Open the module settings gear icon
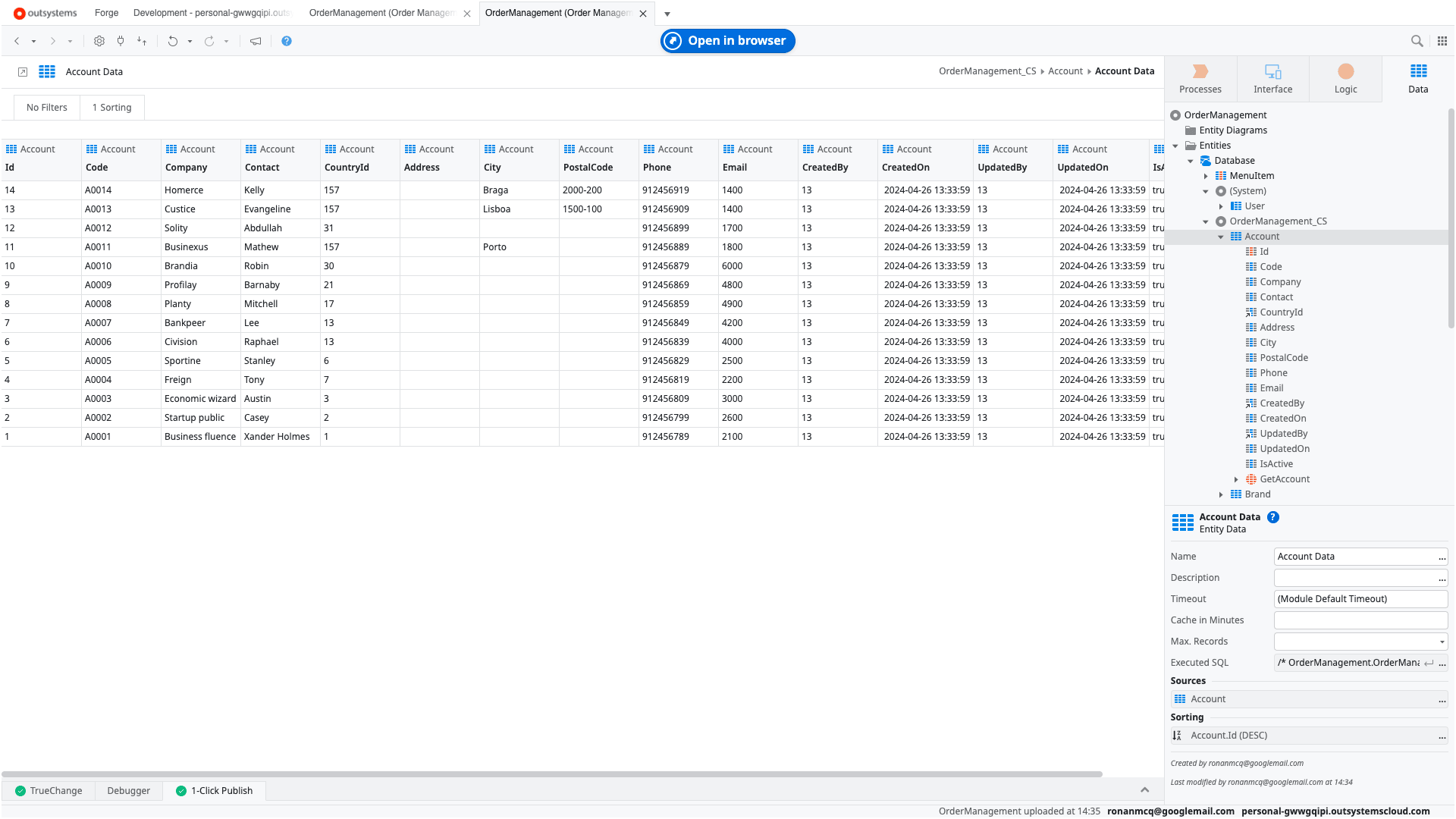Image resolution: width=1456 pixels, height=819 pixels. tap(99, 41)
